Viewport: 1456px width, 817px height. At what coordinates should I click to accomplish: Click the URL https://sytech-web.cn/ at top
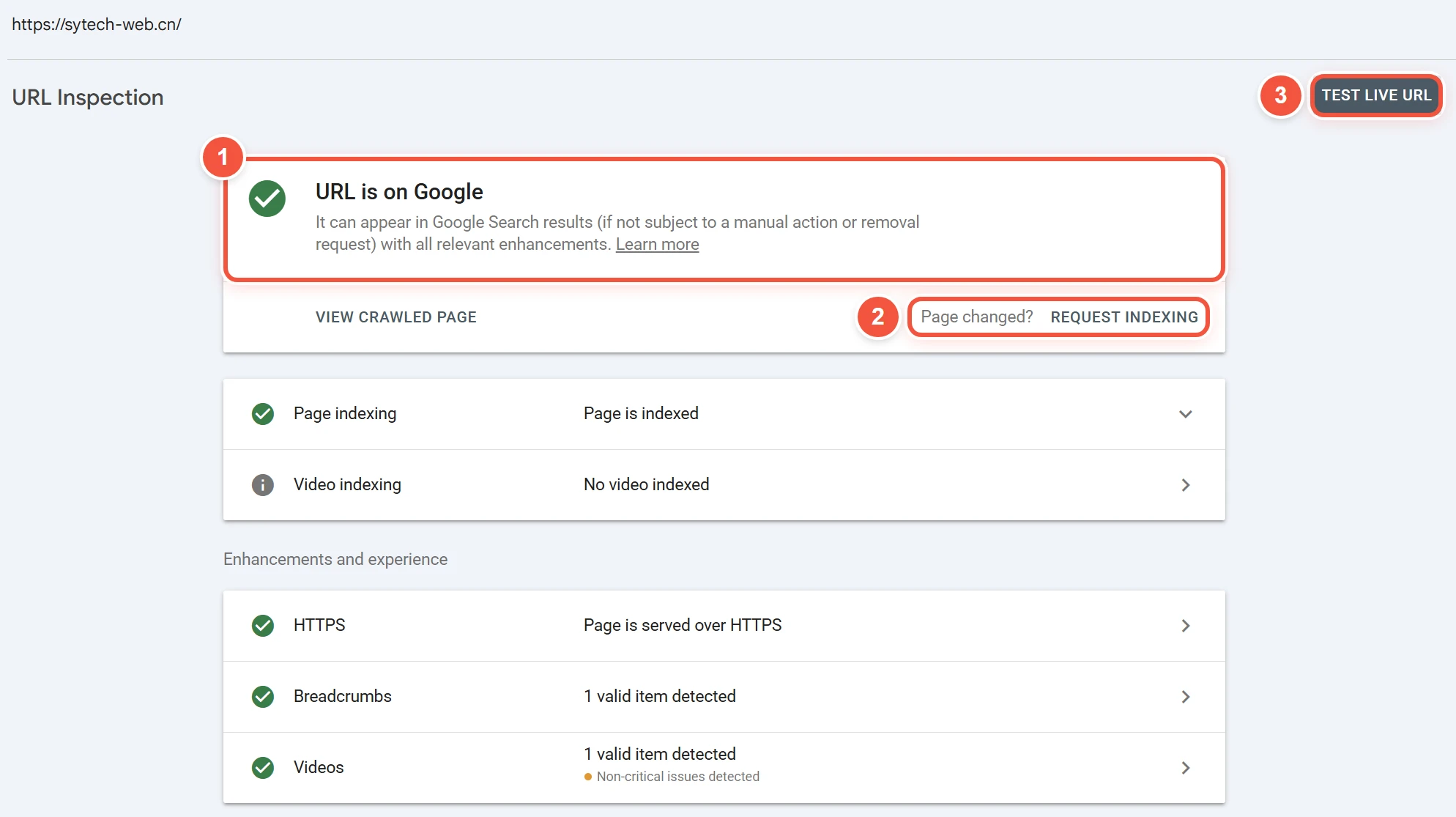click(x=97, y=24)
